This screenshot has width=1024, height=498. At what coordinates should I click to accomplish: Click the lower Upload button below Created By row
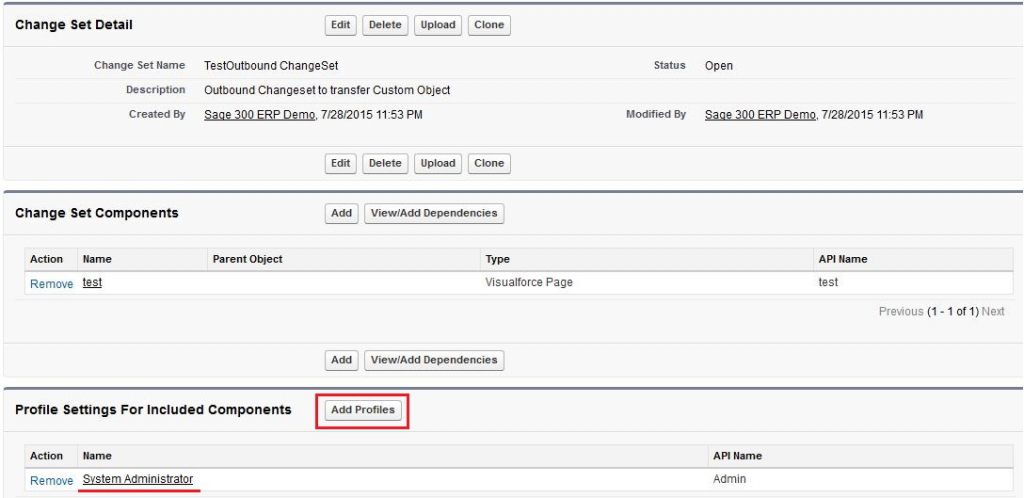pyautogui.click(x=438, y=163)
